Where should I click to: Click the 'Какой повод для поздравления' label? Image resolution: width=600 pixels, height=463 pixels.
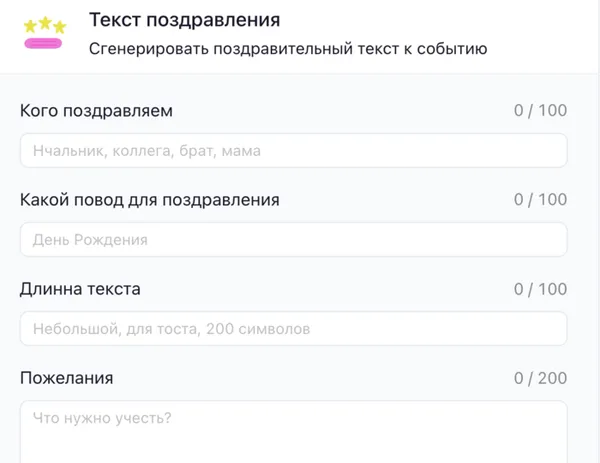click(149, 200)
